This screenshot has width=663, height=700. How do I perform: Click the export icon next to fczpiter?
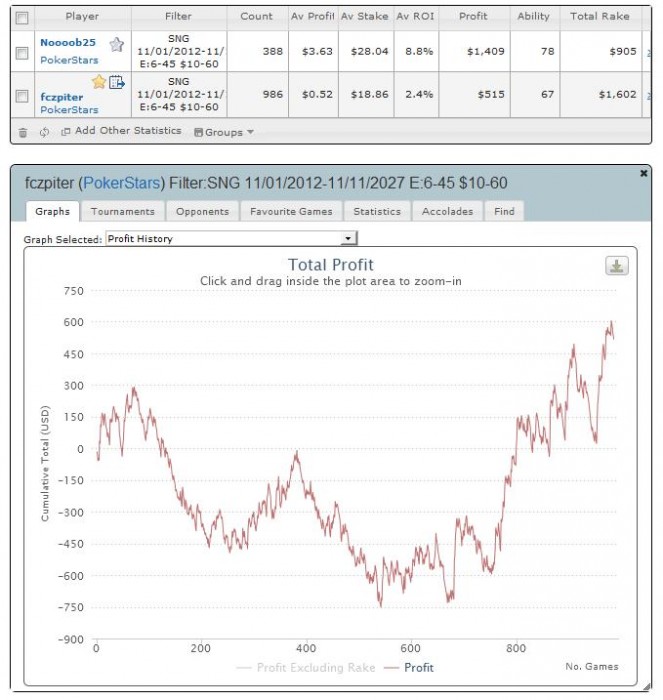pos(117,82)
